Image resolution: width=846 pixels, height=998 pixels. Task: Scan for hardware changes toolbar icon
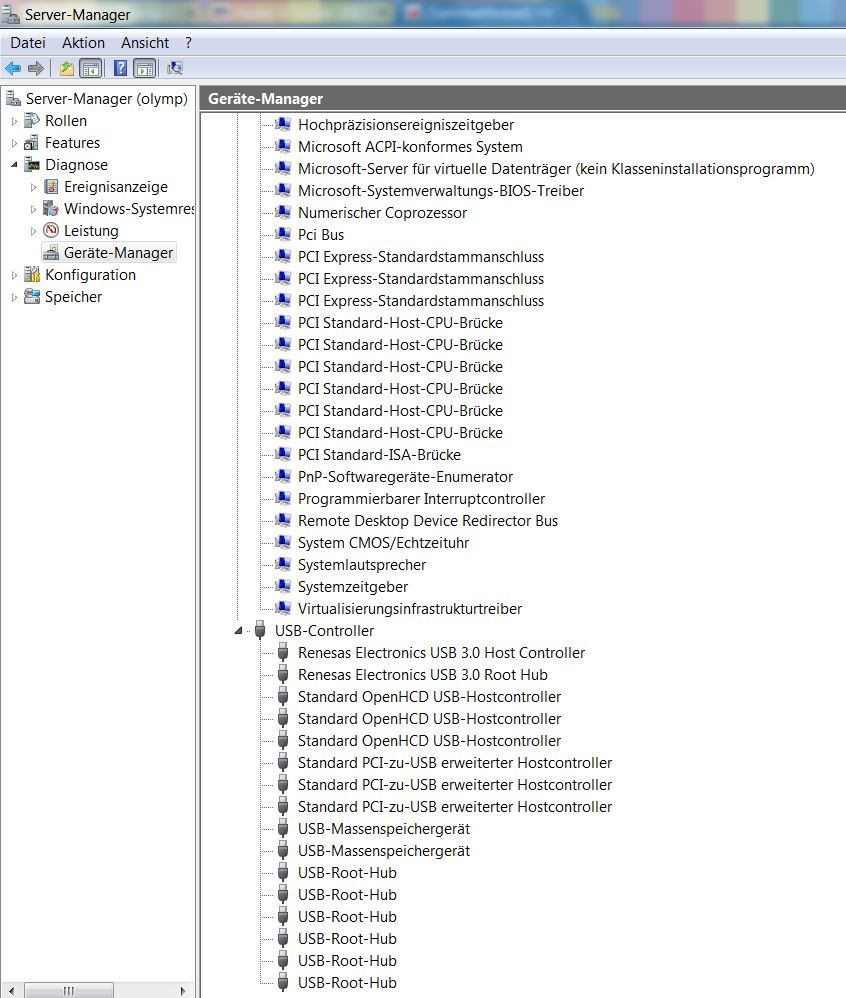pyautogui.click(x=175, y=68)
